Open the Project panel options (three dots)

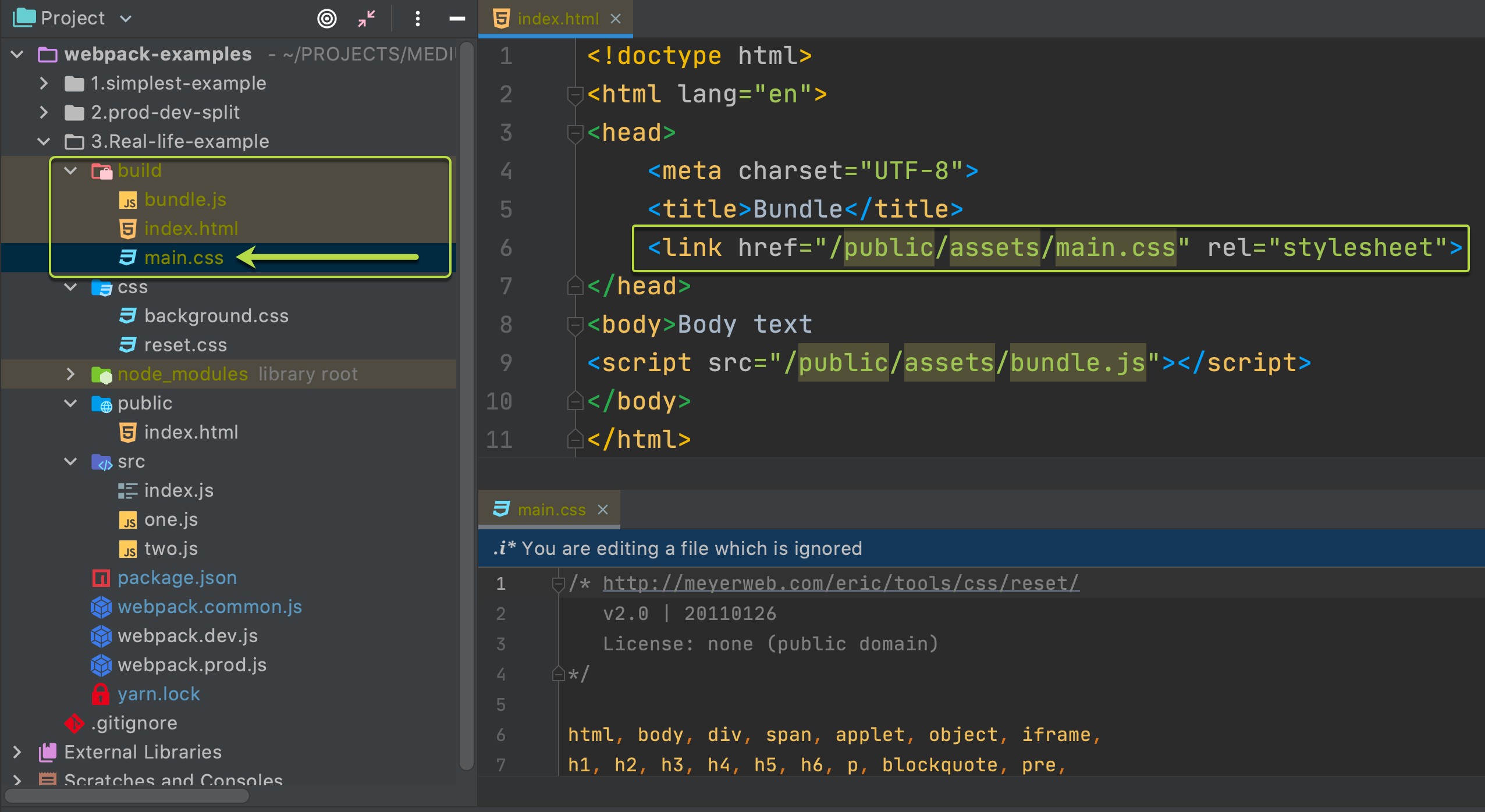click(x=417, y=19)
